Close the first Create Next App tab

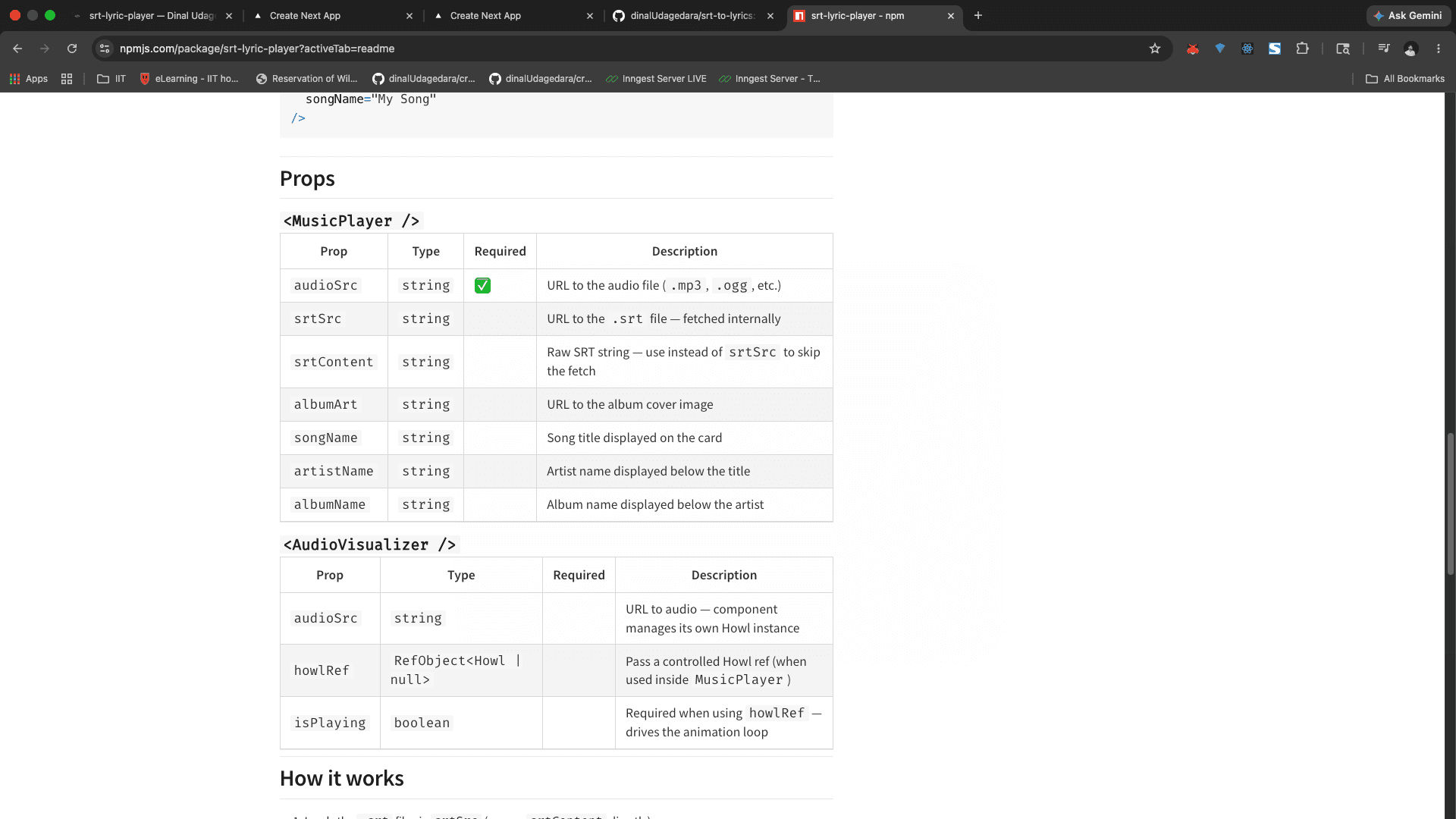tap(409, 16)
